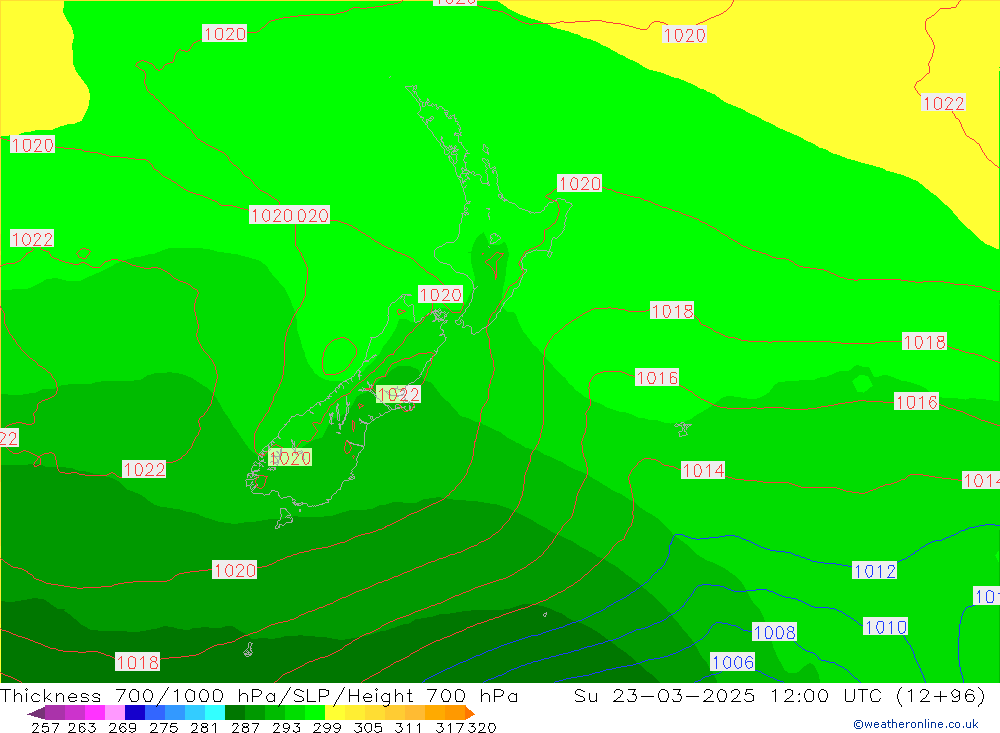This screenshot has height=733, width=1000.
Task: Click the legend value 263
Action: 81,727
